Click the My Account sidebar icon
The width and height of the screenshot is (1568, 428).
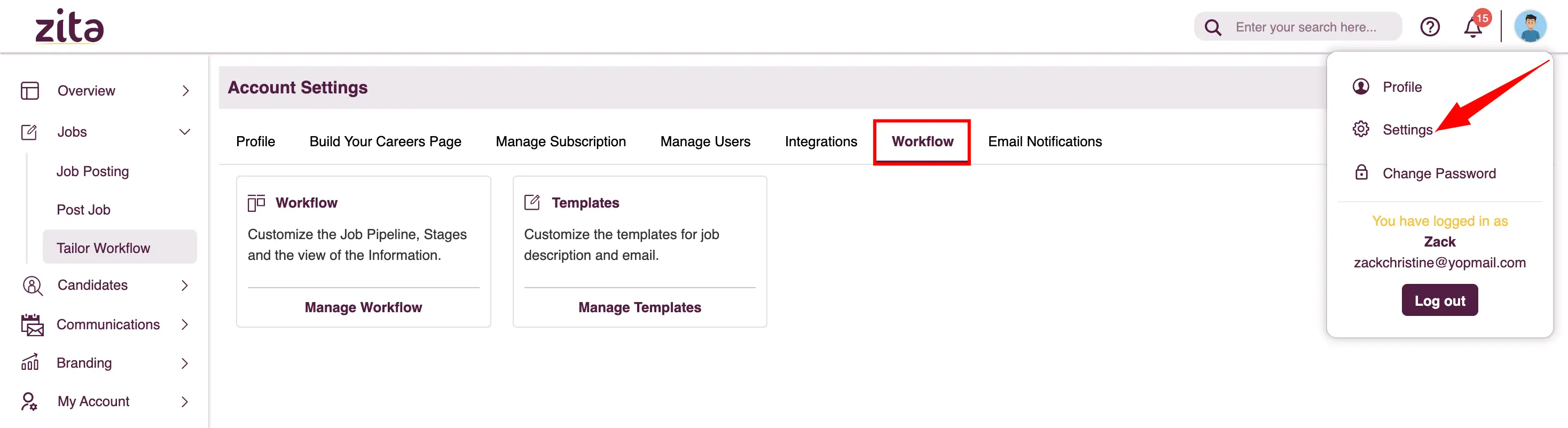[29, 401]
